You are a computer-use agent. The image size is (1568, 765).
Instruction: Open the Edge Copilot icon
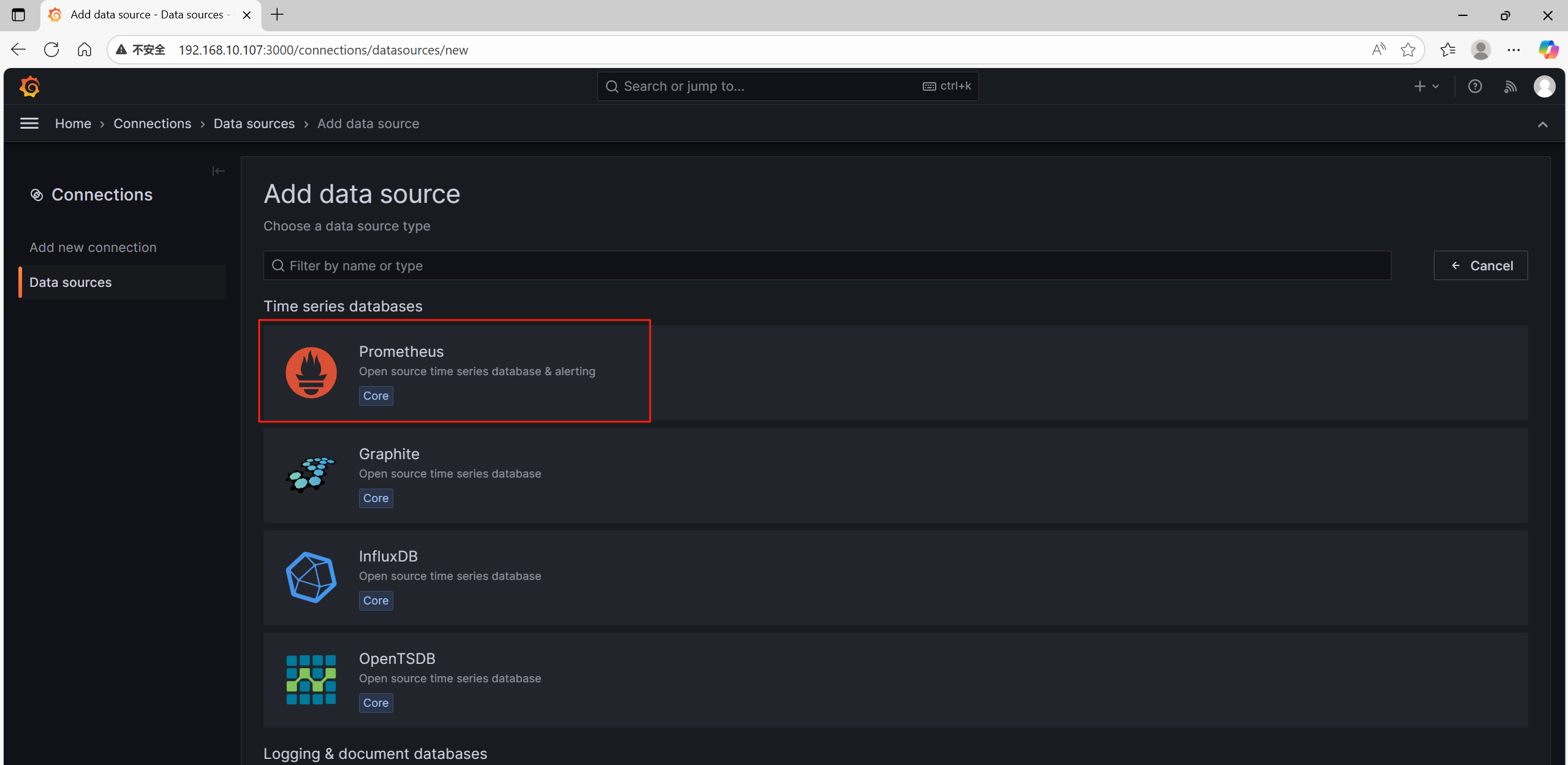coord(1548,50)
